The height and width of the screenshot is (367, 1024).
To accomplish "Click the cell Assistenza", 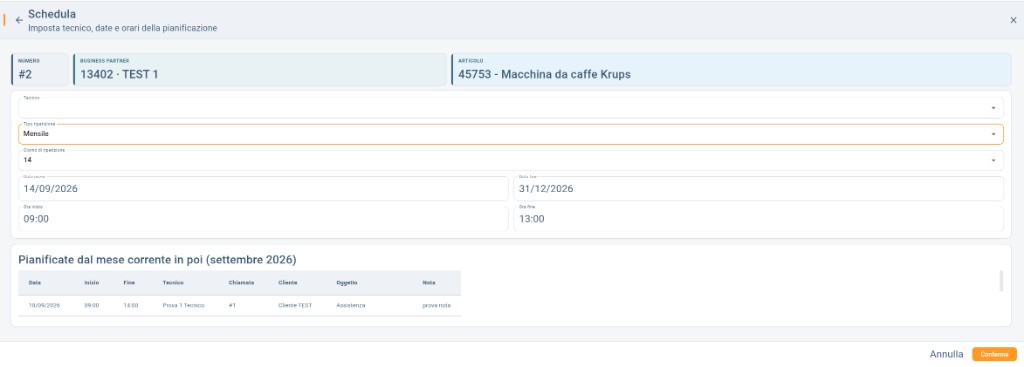I will [x=351, y=306].
